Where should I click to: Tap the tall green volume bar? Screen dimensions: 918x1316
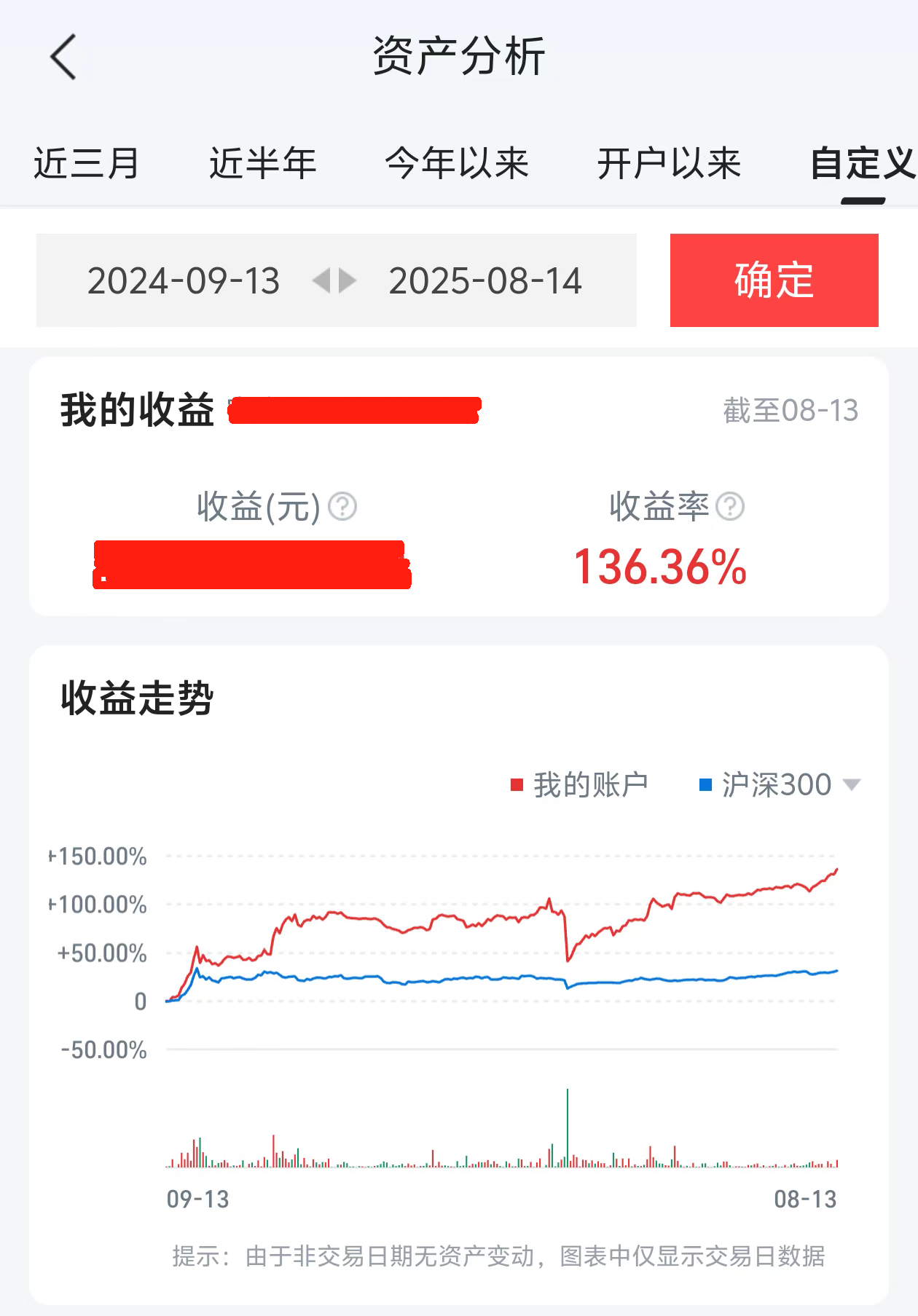[568, 1127]
